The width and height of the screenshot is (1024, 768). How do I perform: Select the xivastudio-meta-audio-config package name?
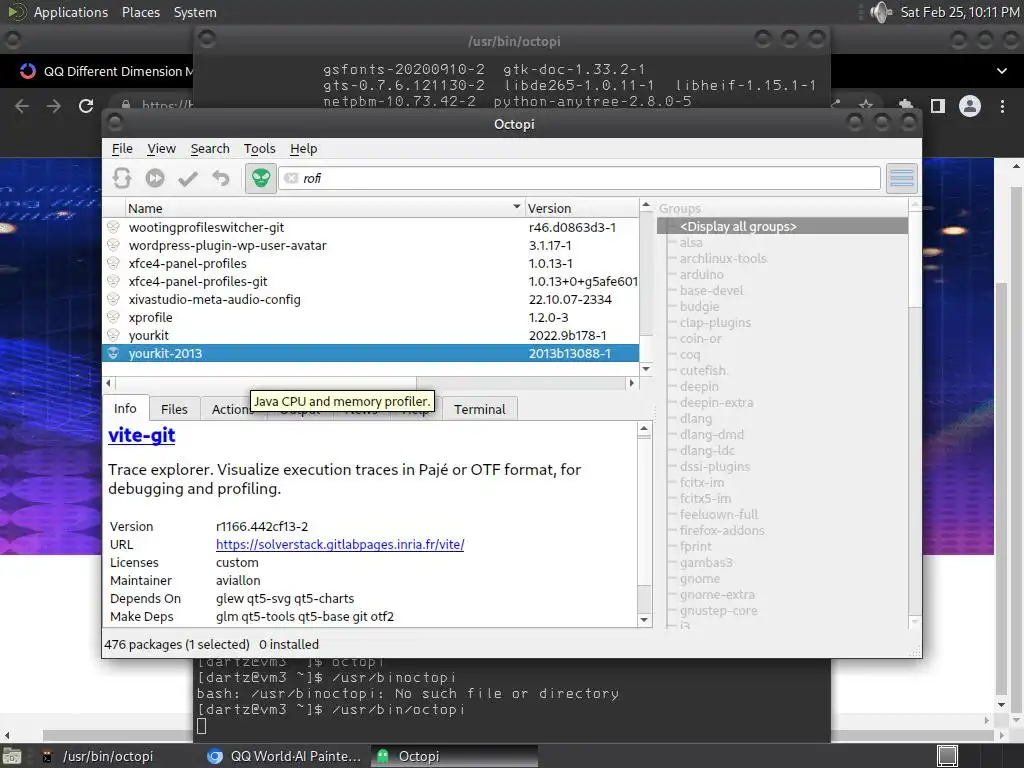[x=214, y=299]
